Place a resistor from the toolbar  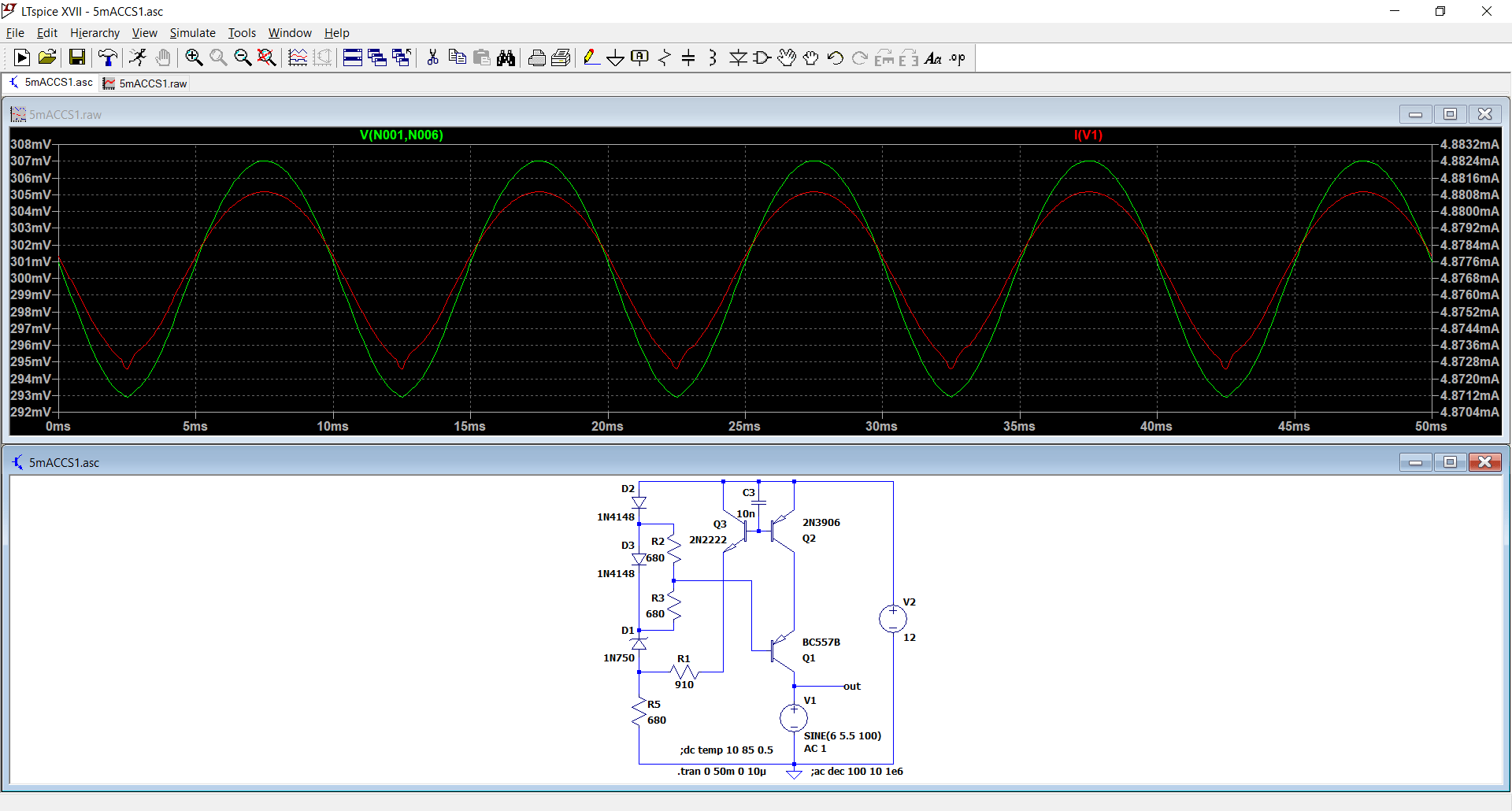coord(665,57)
